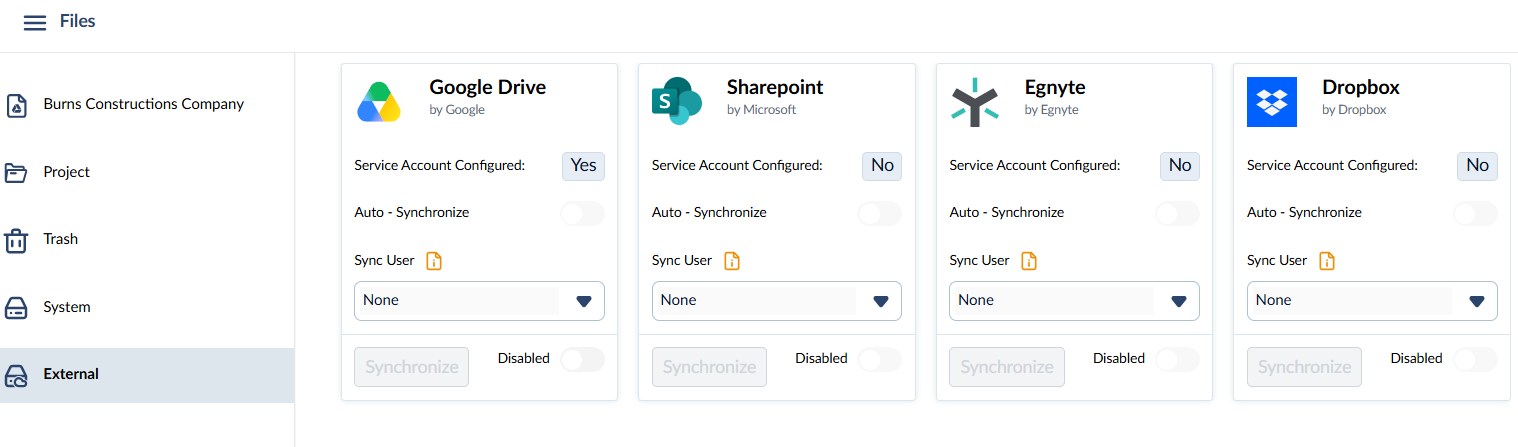Click the 'by Microsoft' subtitle
This screenshot has width=1518, height=447.
coord(762,110)
